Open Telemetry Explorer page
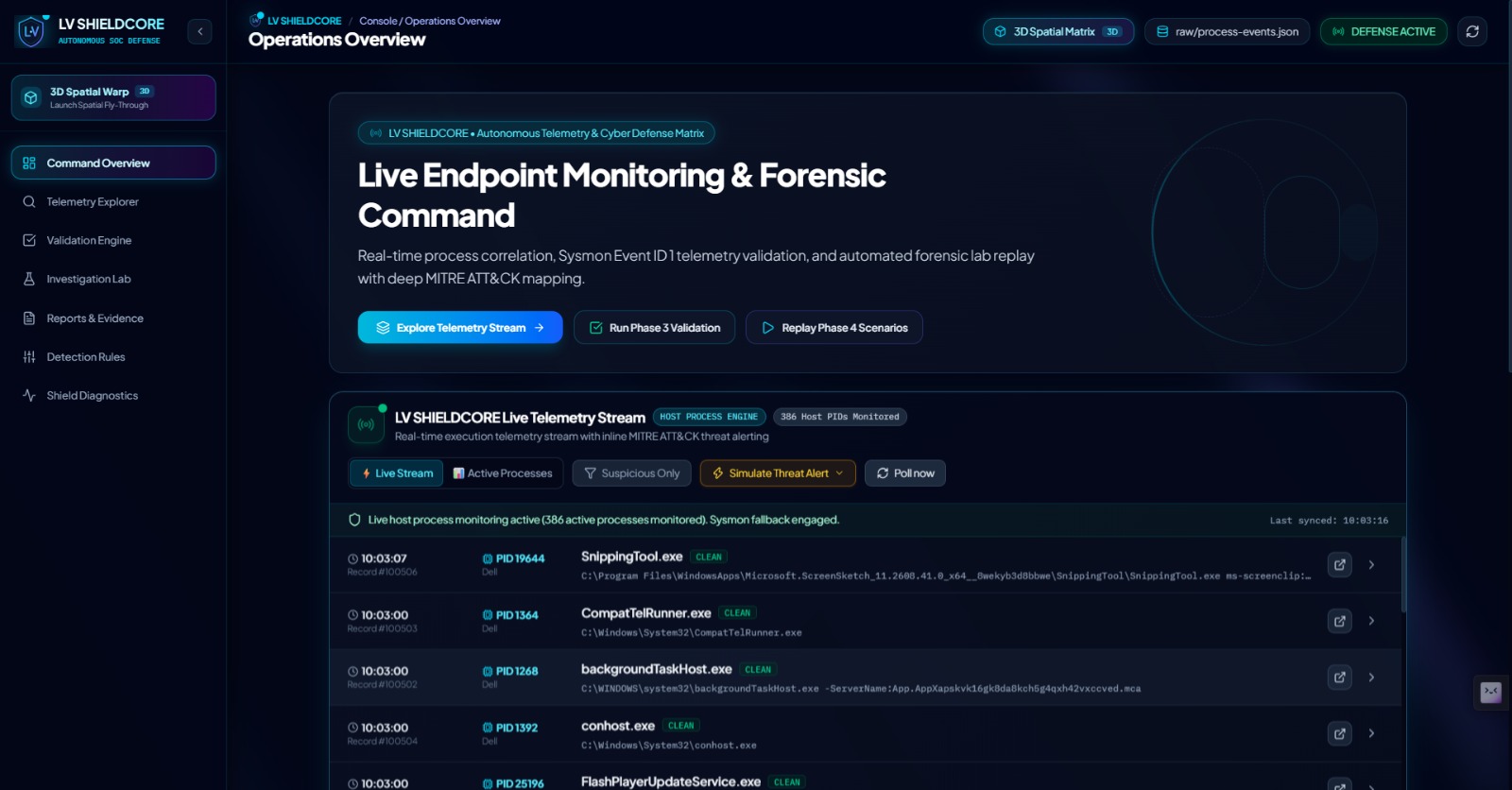Viewport: 1512px width, 790px height. (x=113, y=201)
